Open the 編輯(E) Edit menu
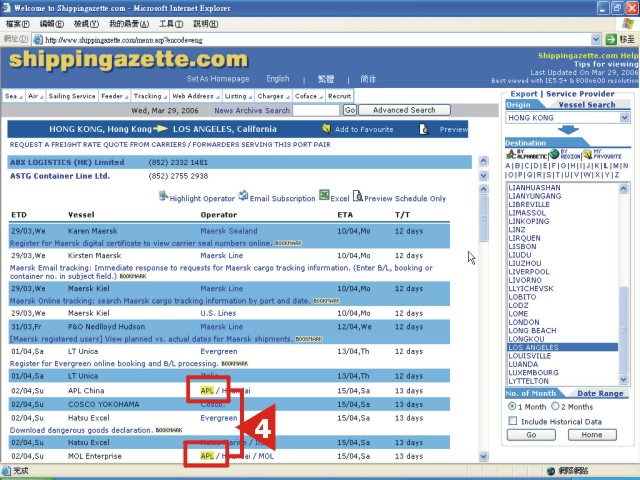The width and height of the screenshot is (640, 480). coord(51,24)
